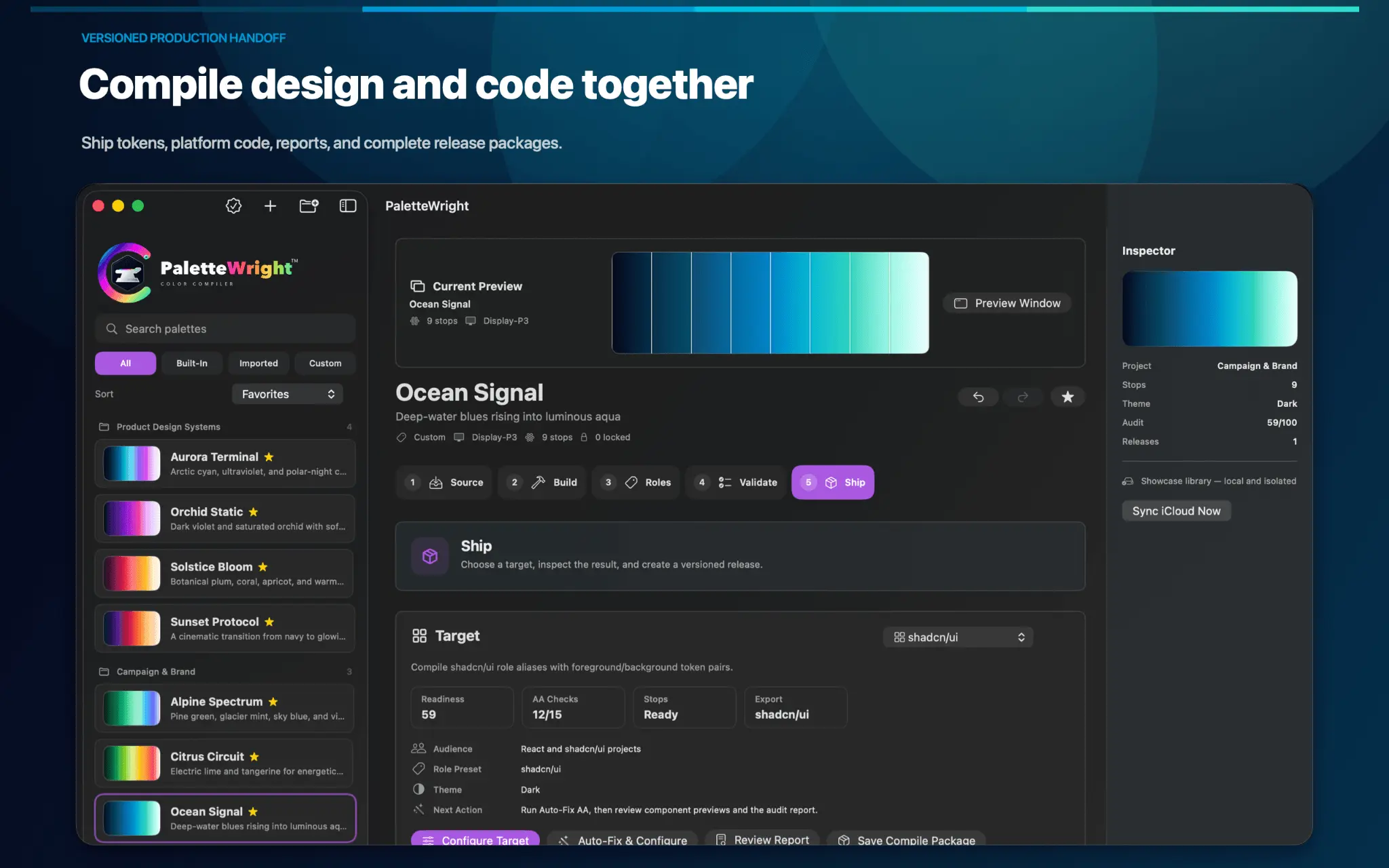The image size is (1389, 868).
Task: Select the Custom filter tab
Action: point(326,363)
